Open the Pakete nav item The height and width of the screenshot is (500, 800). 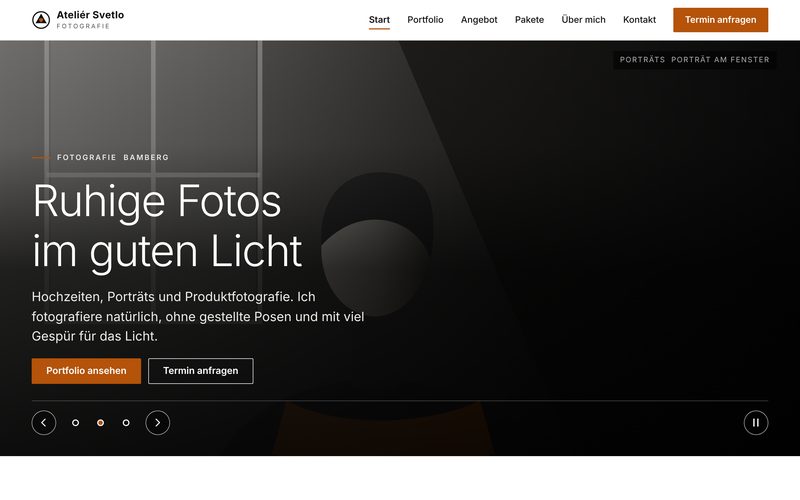[x=529, y=20]
